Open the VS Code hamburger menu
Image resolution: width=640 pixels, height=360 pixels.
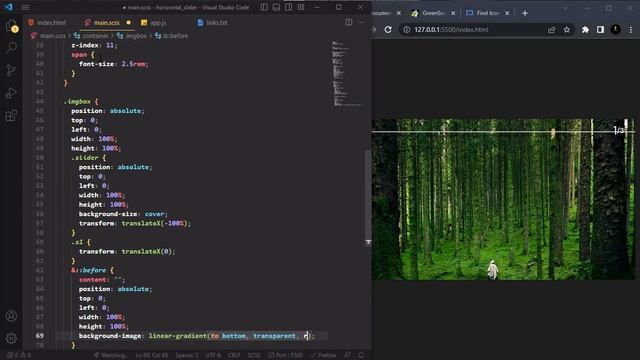25,7
